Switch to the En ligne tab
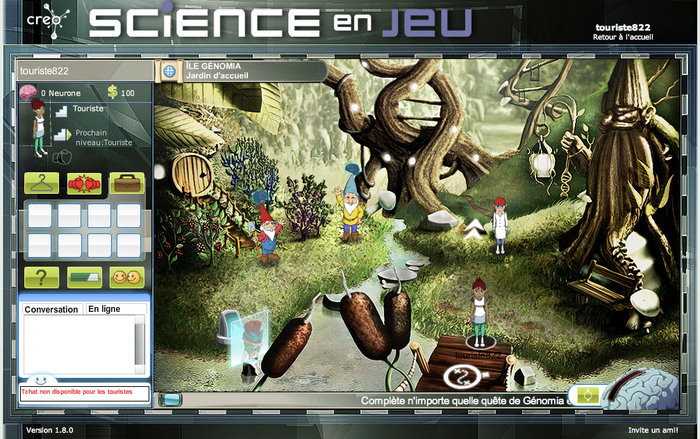 104,309
